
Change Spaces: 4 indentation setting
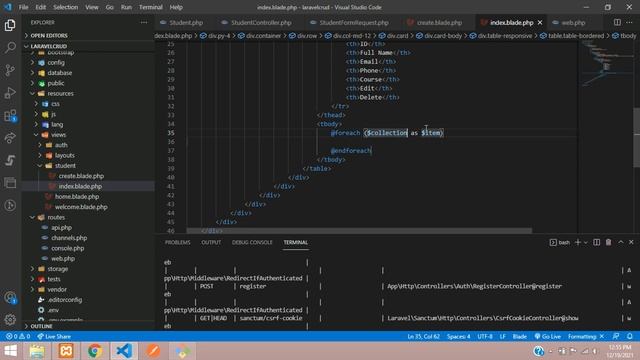458,336
